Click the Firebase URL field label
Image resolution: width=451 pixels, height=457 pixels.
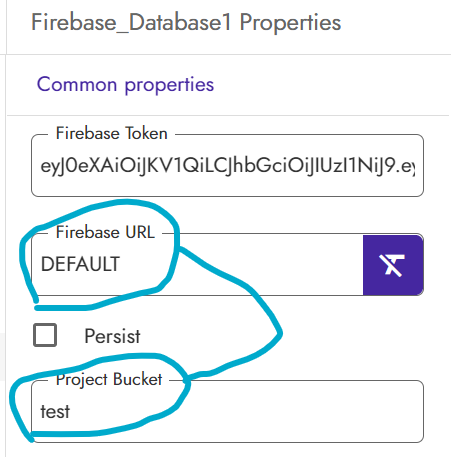pos(105,232)
